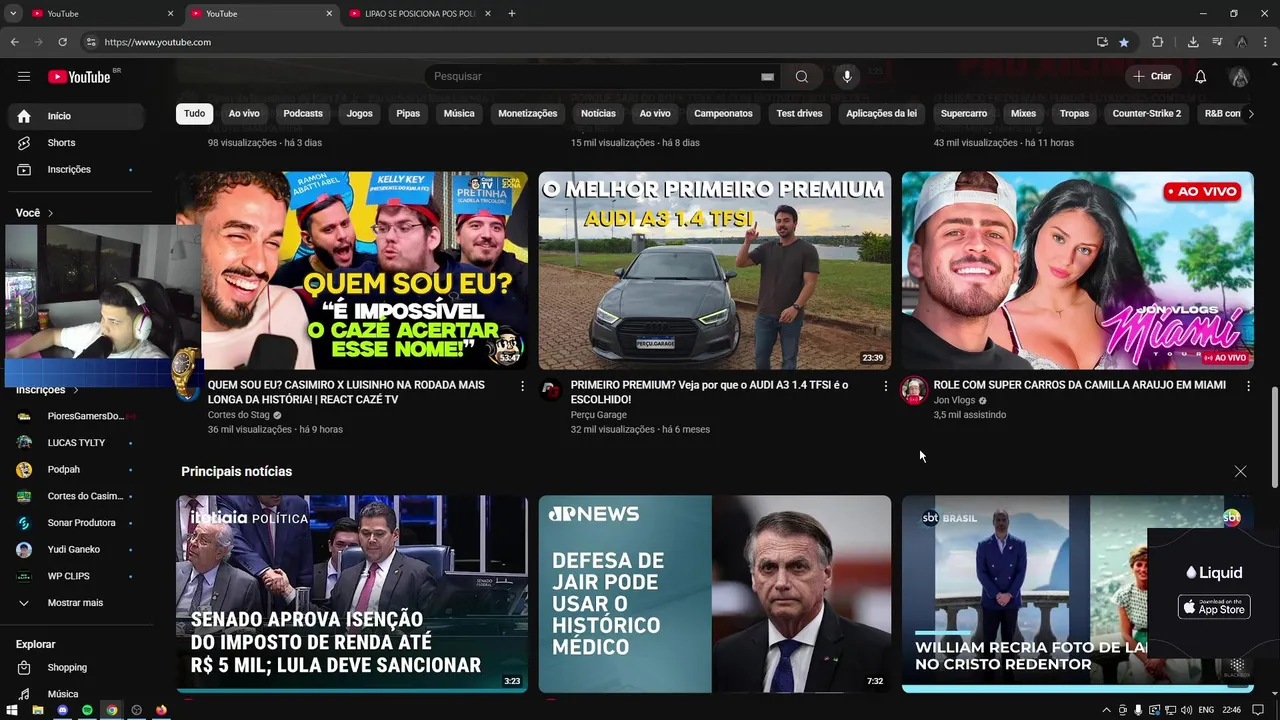Dismiss the Principais notícias section
The height and width of the screenshot is (720, 1280).
[x=1240, y=471]
